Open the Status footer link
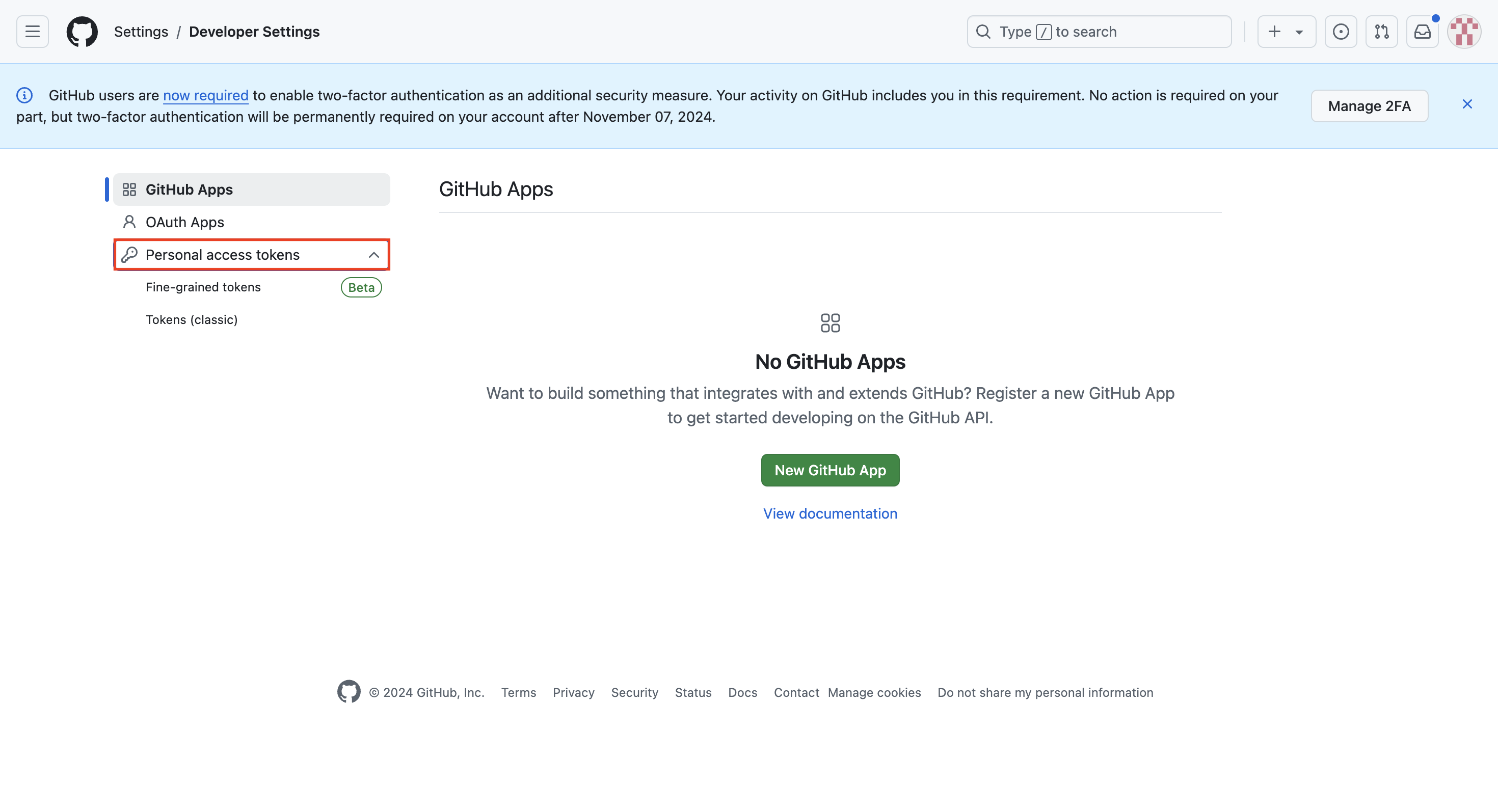 tap(693, 693)
